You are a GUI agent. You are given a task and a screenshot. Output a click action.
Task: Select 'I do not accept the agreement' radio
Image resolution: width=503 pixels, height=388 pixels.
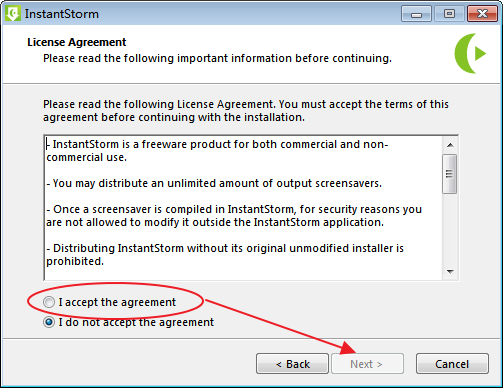pyautogui.click(x=49, y=322)
